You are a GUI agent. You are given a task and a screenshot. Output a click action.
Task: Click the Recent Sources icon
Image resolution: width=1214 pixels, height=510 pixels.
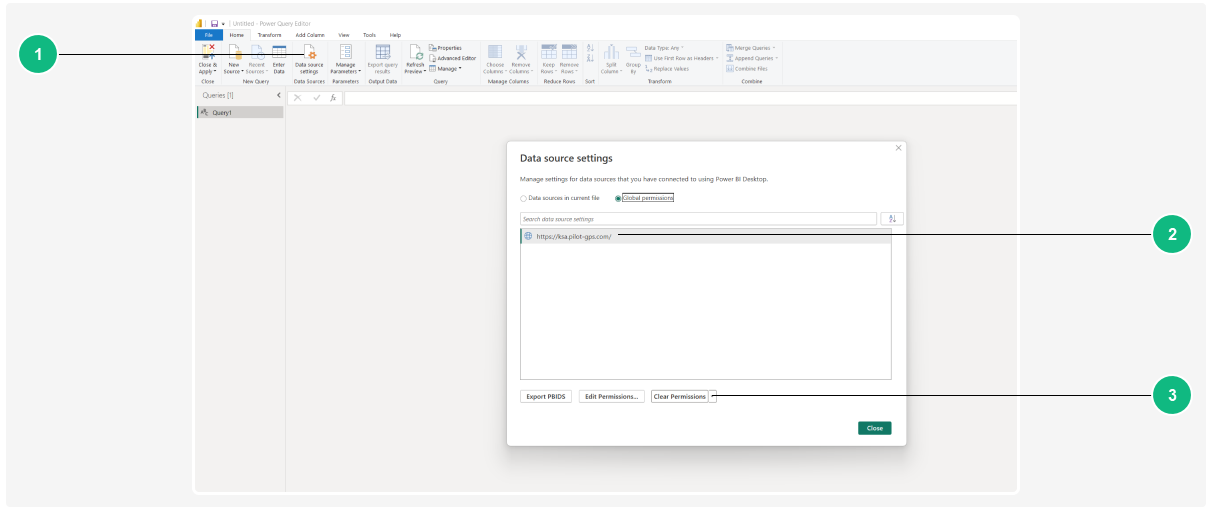click(x=257, y=53)
